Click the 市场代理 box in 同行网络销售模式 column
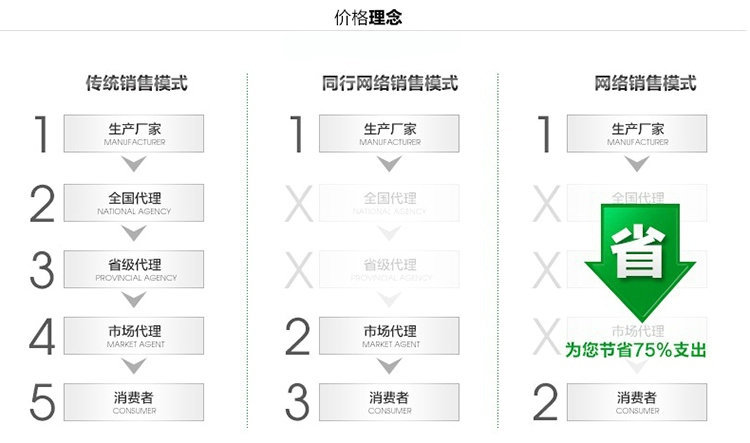Screen dimensions: 750x443 (x=389, y=336)
